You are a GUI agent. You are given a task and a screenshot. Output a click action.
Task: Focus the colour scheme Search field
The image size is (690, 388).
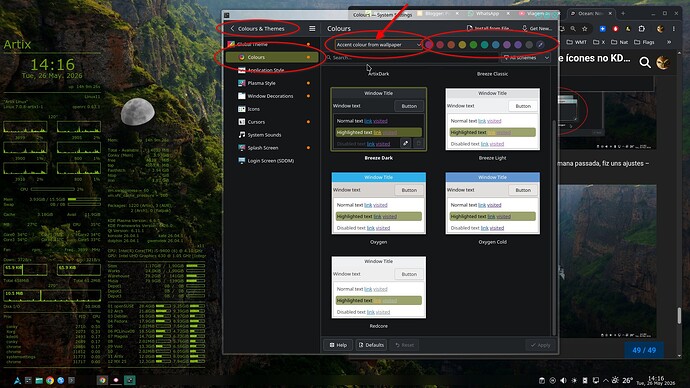tap(411, 58)
